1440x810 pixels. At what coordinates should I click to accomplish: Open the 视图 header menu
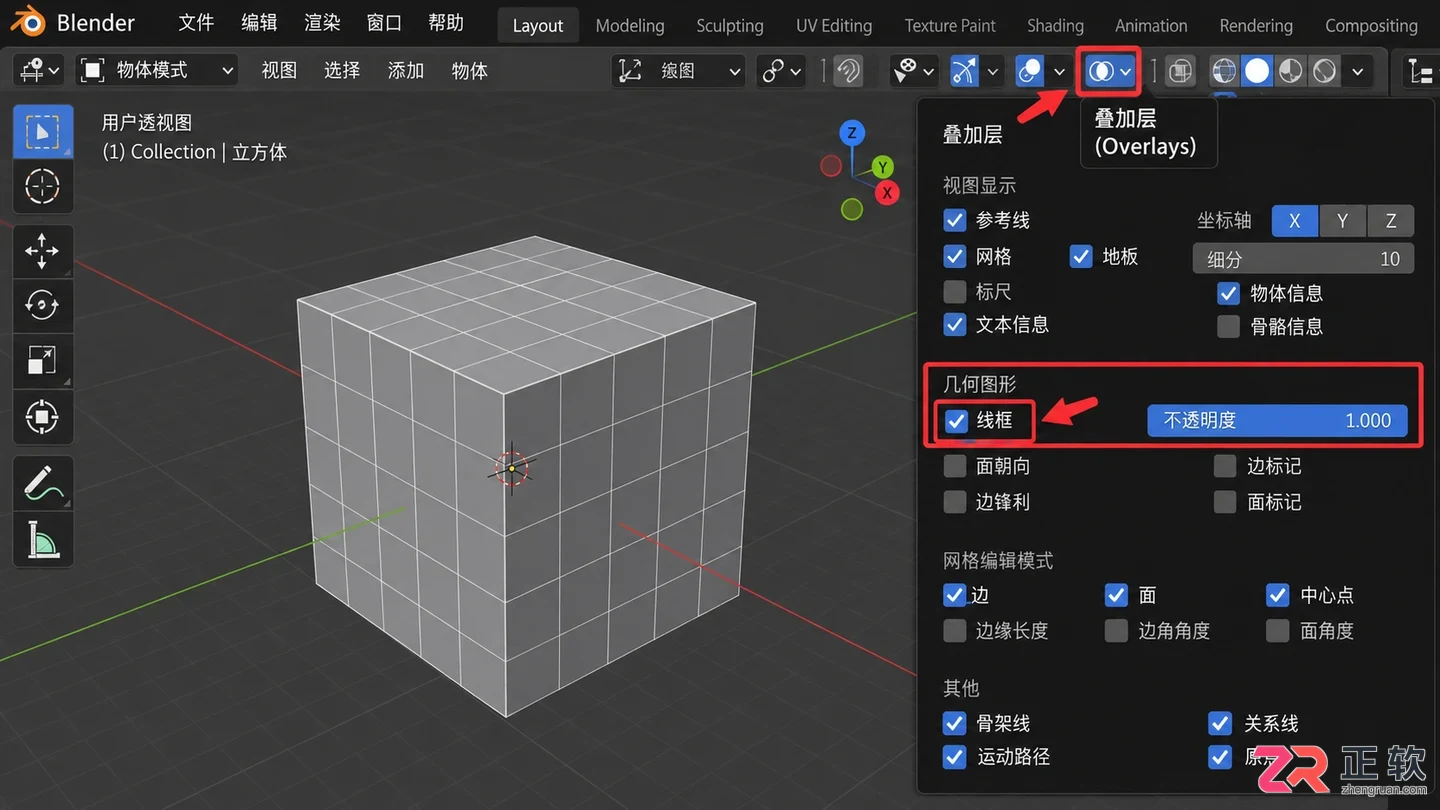coord(279,70)
